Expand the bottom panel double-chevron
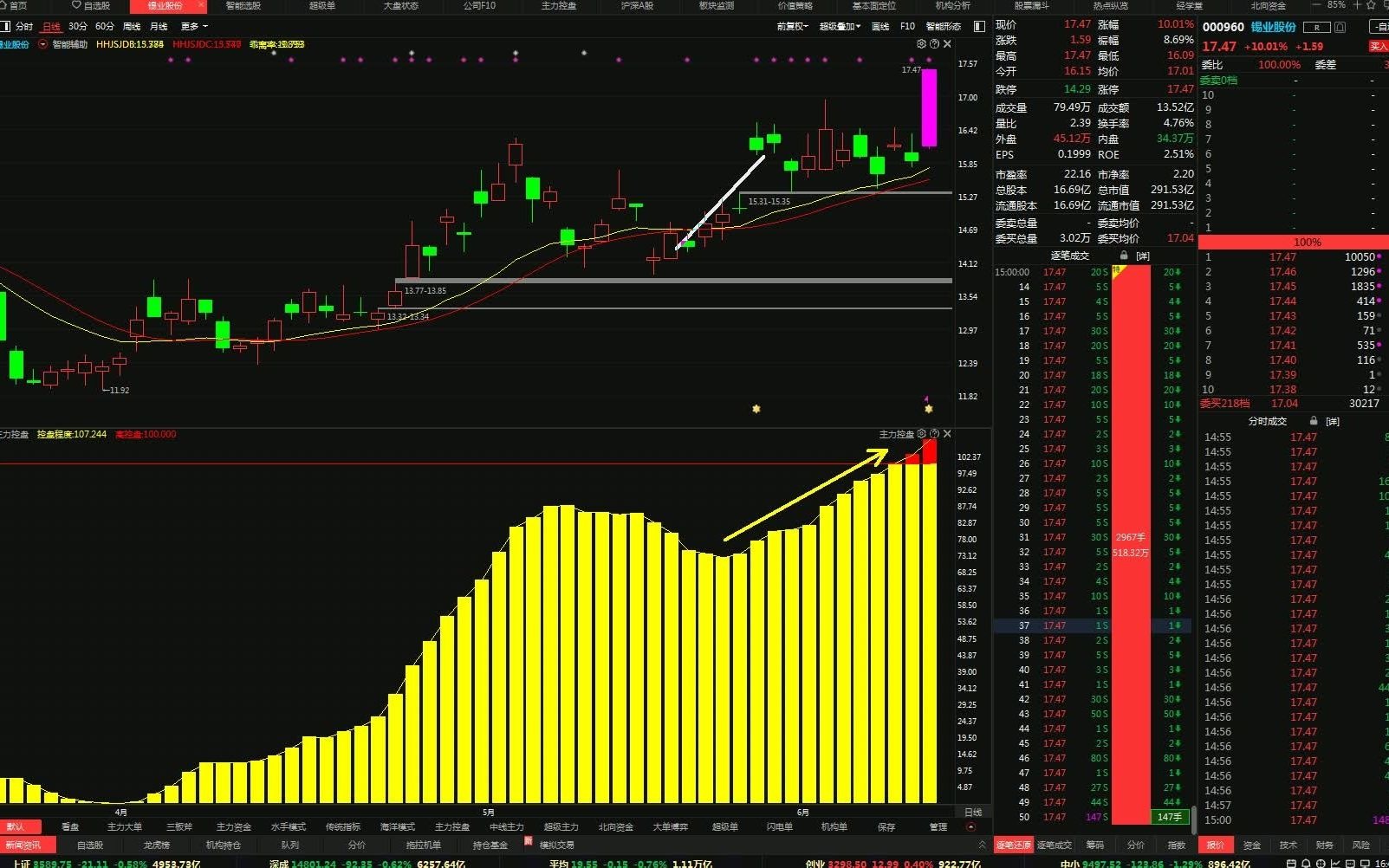Image resolution: width=1389 pixels, height=868 pixels. click(x=982, y=845)
